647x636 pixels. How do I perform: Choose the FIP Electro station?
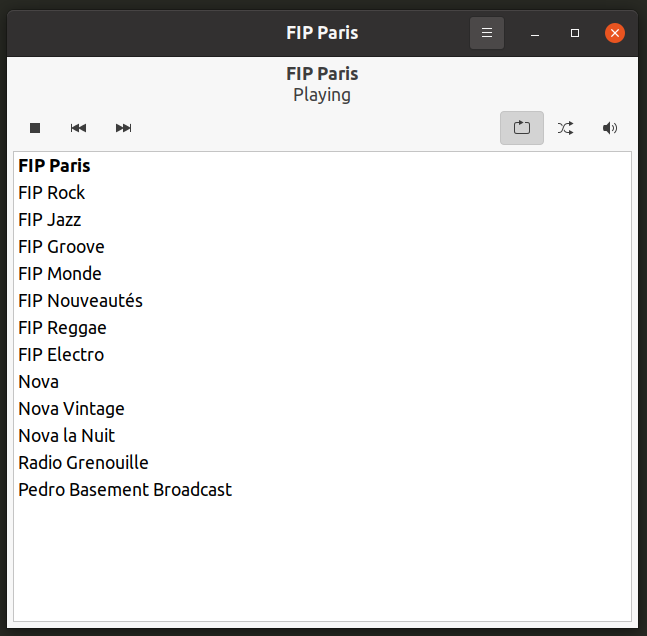61,355
